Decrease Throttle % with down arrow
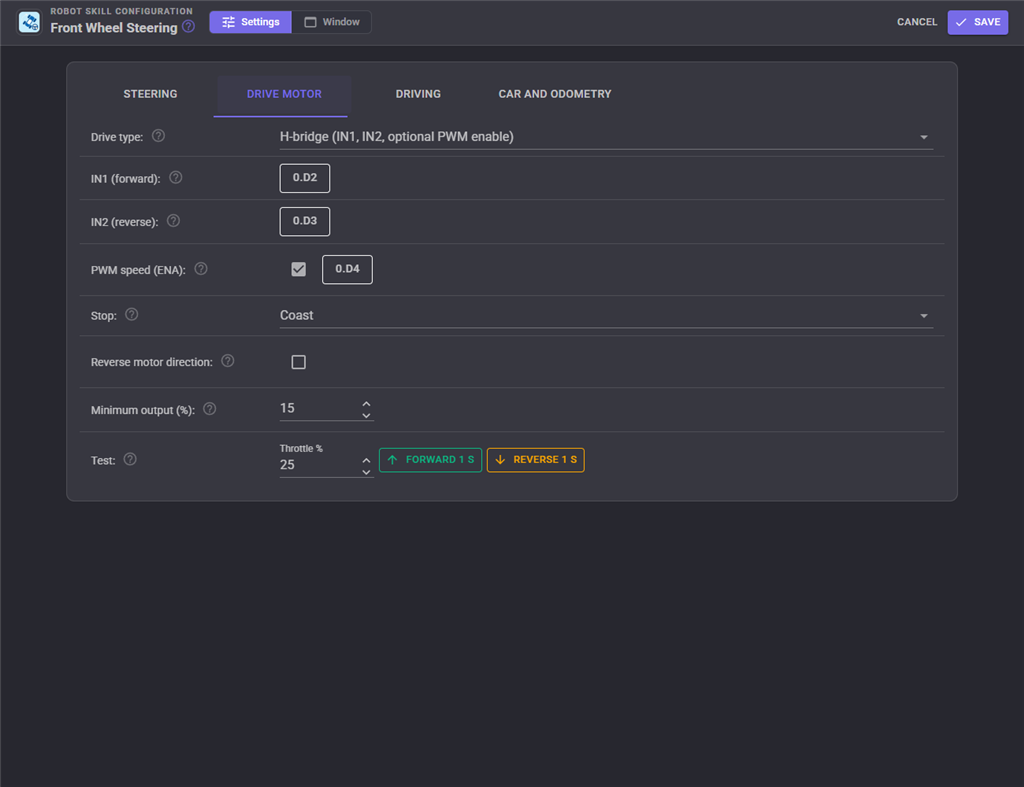Screen dimensions: 1024x787 tap(366, 472)
